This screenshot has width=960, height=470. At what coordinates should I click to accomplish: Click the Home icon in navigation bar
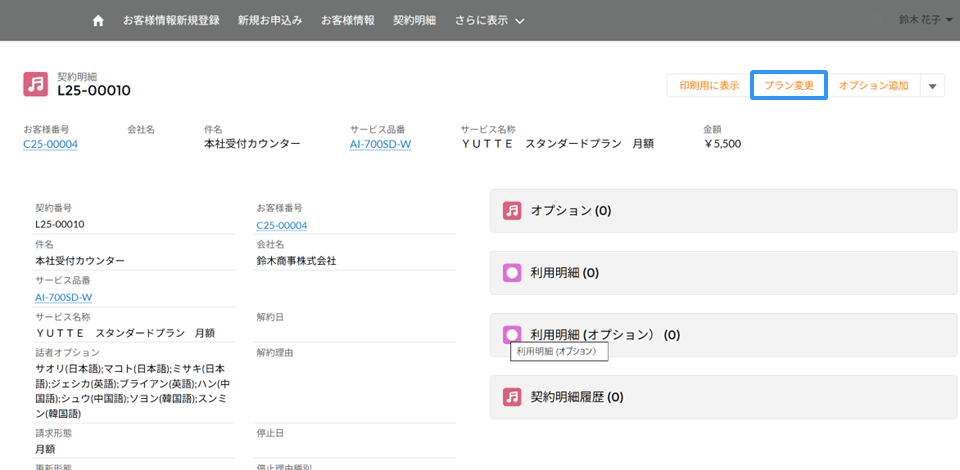click(98, 20)
